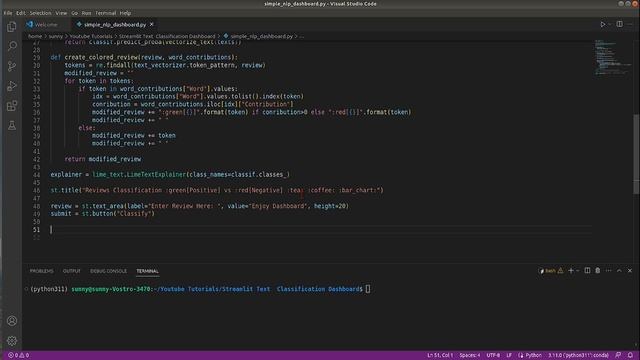Open the editor More Actions ellipsis
Image resolution: width=640 pixels, height=360 pixels.
tap(630, 24)
